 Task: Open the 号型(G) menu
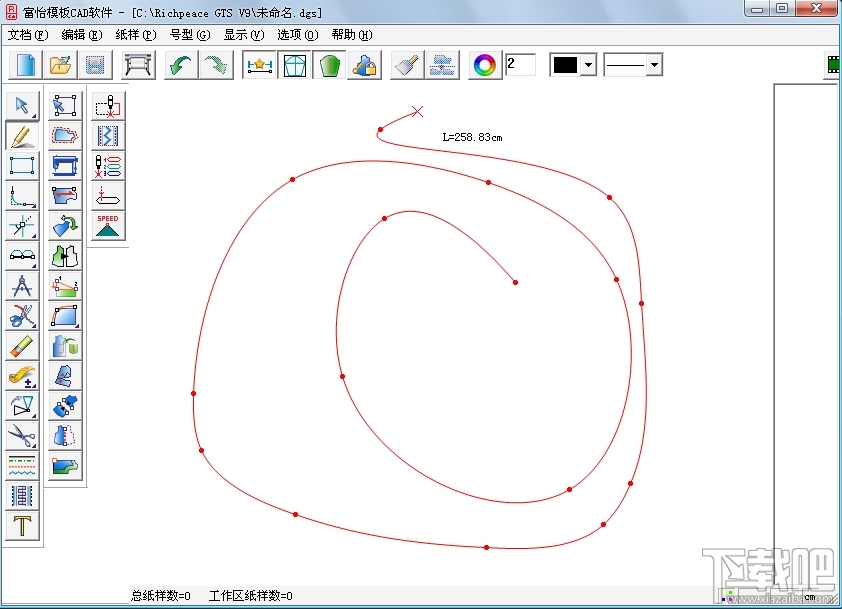[190, 35]
